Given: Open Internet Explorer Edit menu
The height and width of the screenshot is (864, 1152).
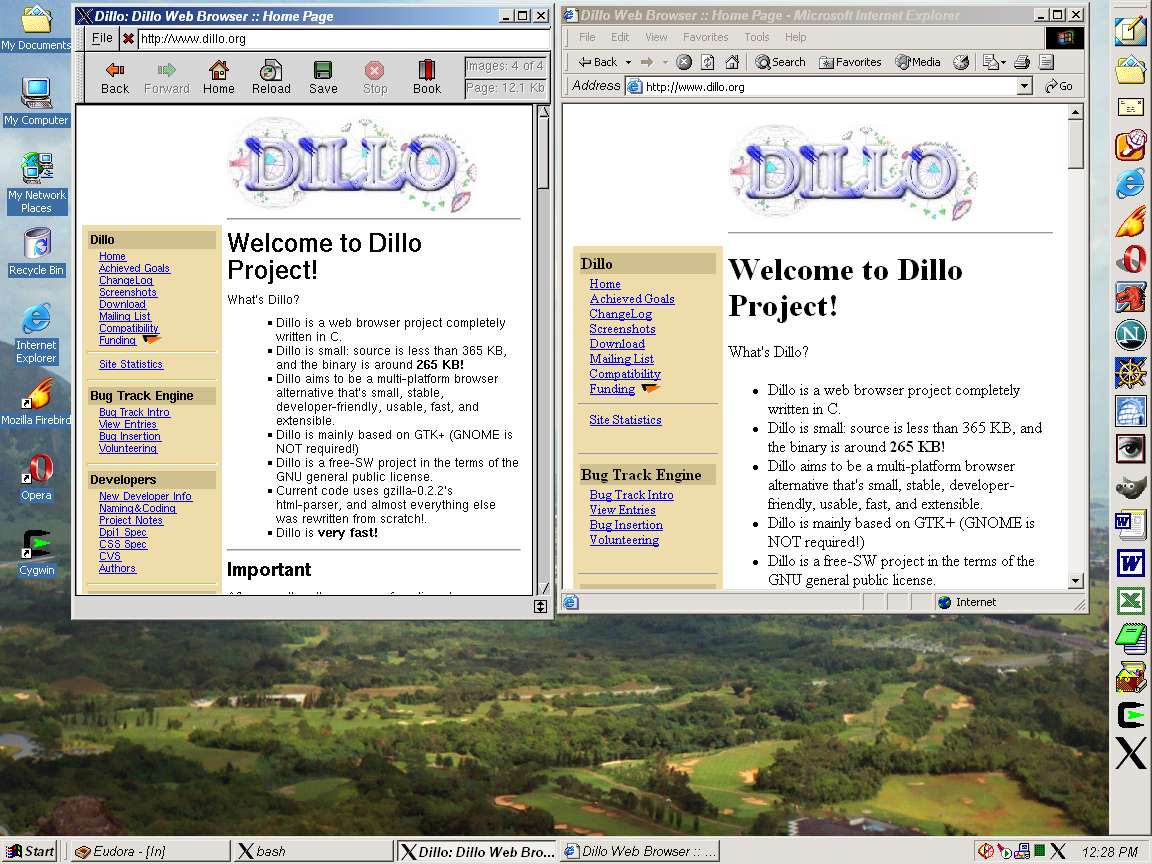Looking at the screenshot, I should pyautogui.click(x=619, y=37).
